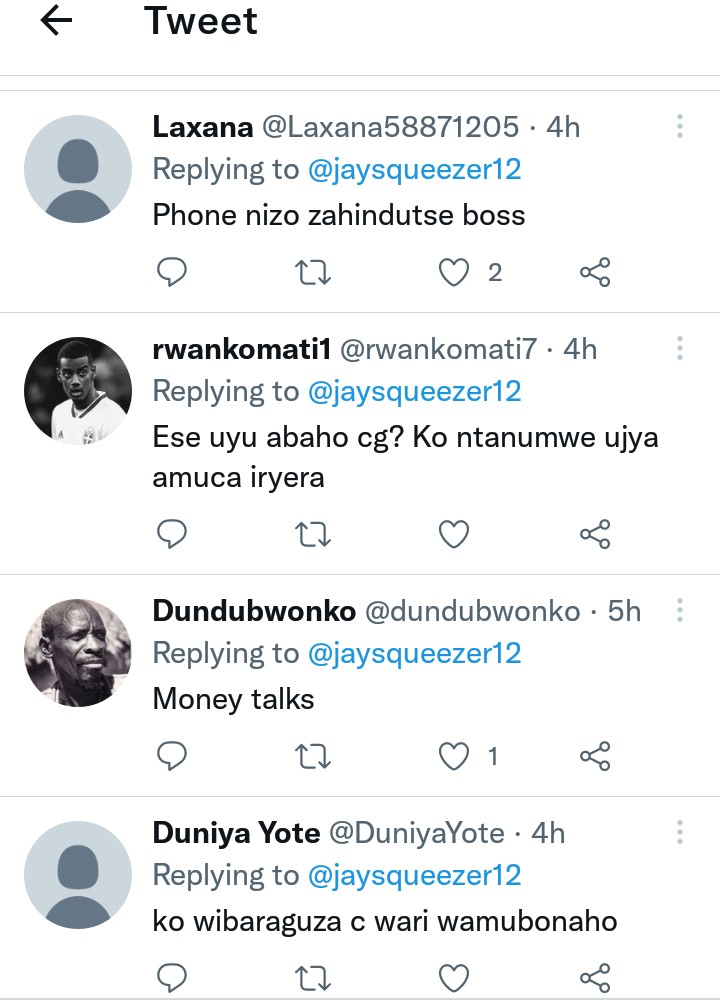720x1001 pixels.
Task: Open @jaysqueezer12 link in Laxana's reply
Action: [x=414, y=169]
